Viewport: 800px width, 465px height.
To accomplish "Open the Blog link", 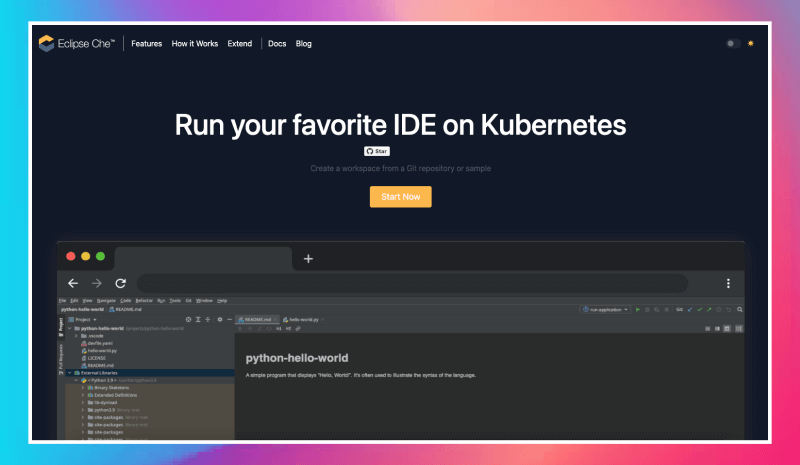I will 304,43.
